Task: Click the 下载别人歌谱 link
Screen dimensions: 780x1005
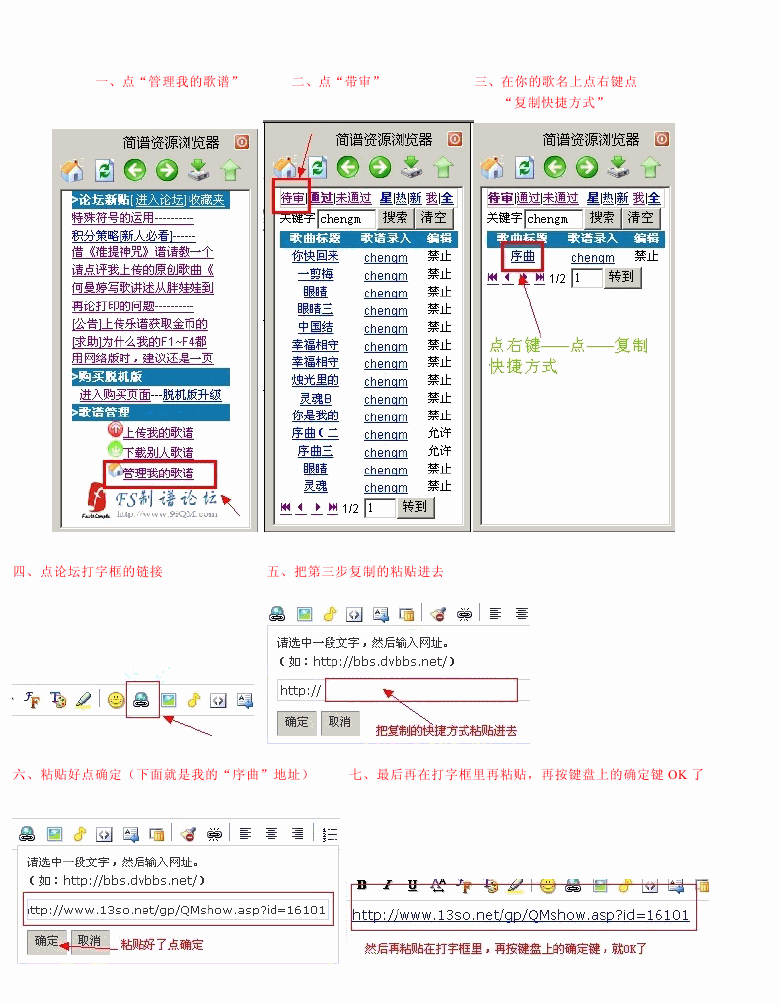Action: click(158, 453)
